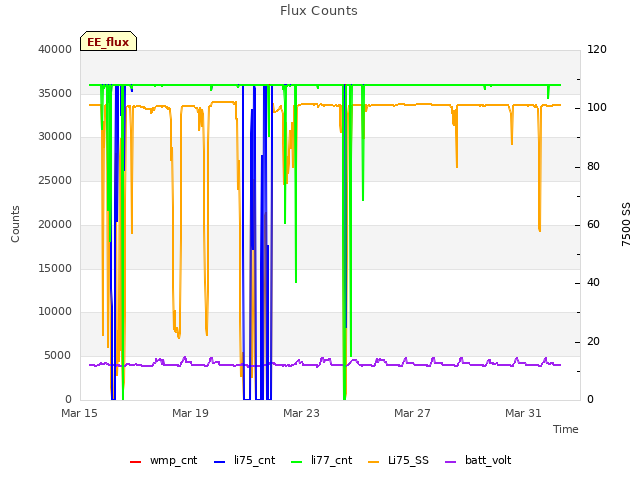Click the orange Li75_SS legend swatch

point(373,462)
